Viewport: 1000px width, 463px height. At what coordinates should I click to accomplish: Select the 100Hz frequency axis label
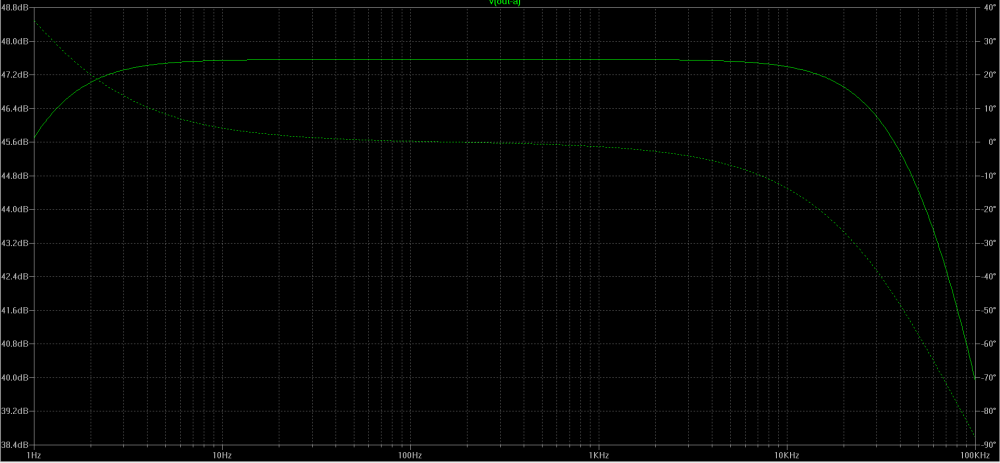[x=410, y=456]
